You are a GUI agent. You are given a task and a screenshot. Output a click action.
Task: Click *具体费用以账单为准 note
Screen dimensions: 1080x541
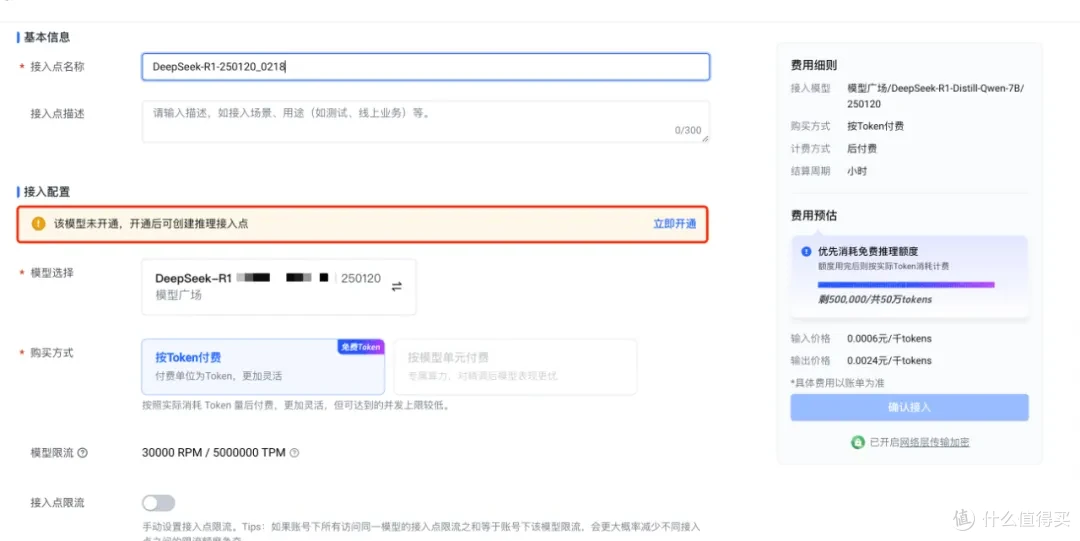click(x=838, y=382)
